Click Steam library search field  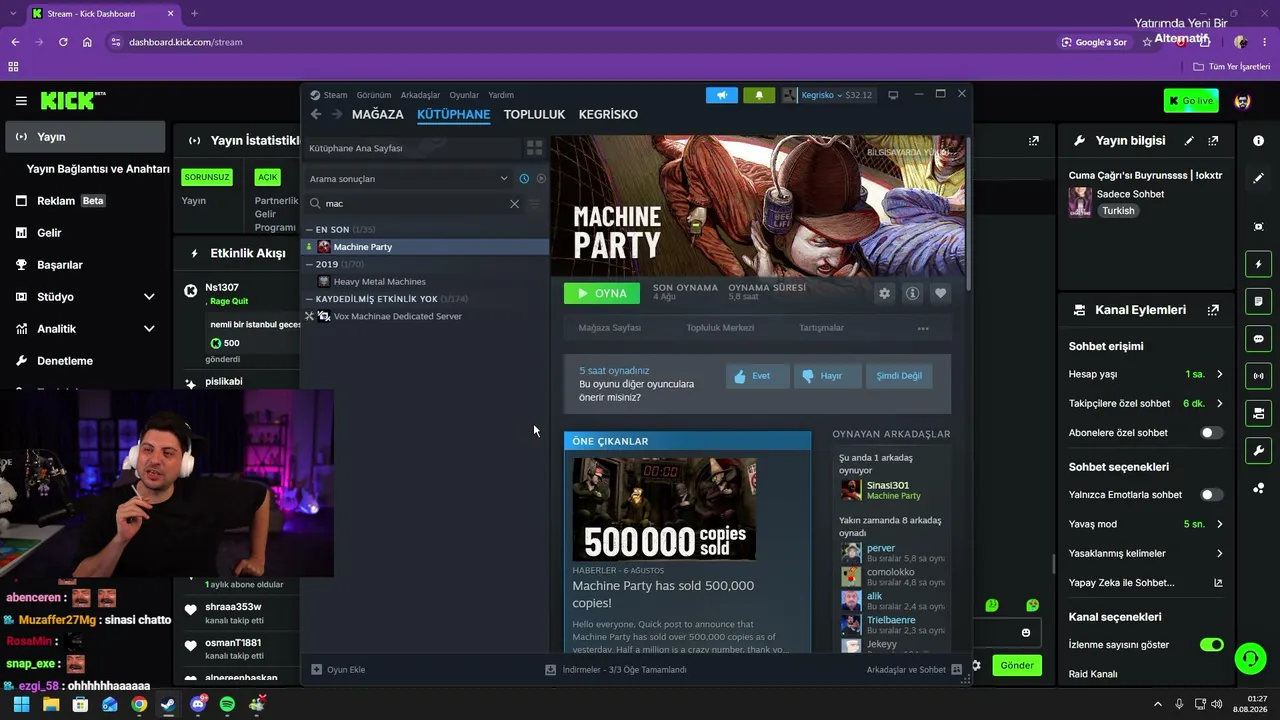[413, 204]
